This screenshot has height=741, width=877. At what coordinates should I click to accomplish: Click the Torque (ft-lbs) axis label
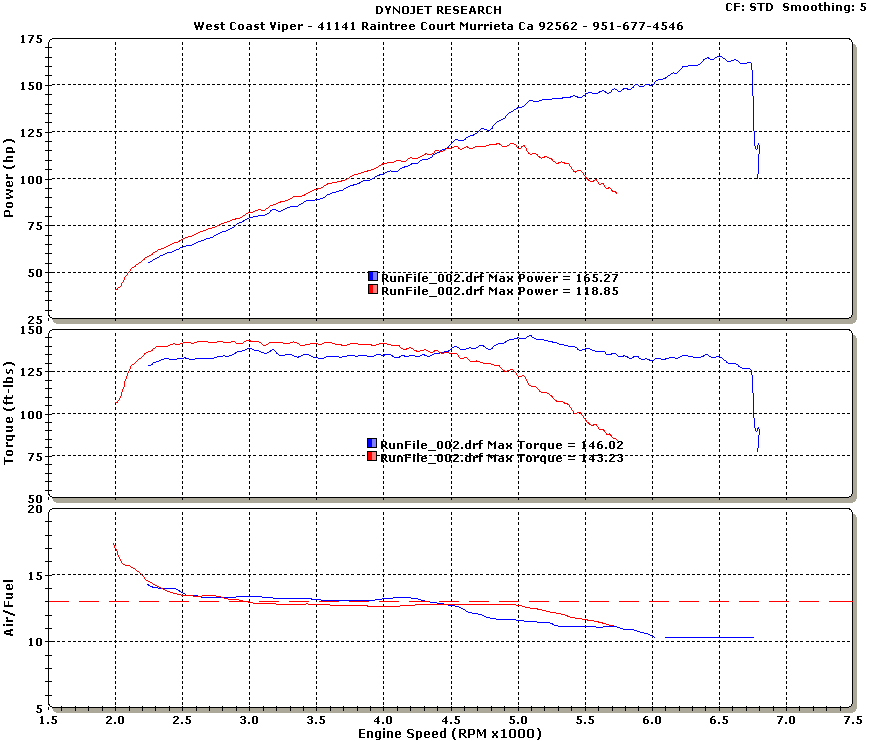point(8,413)
